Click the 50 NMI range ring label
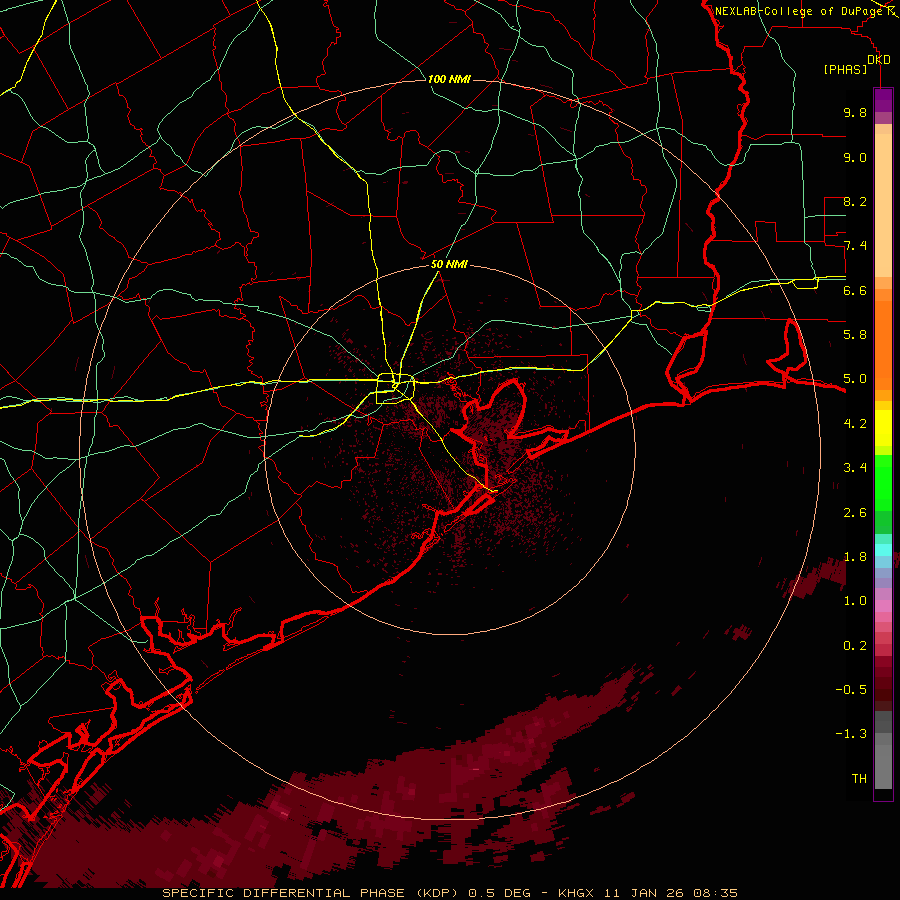The image size is (900, 900). (x=449, y=264)
